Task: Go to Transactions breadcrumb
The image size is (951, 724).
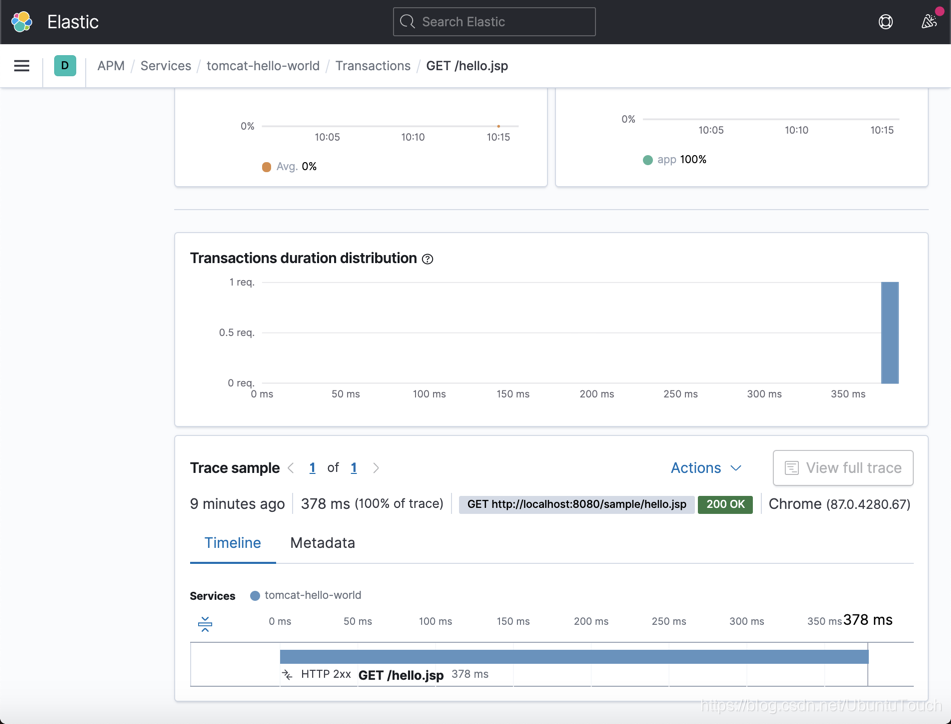Action: pyautogui.click(x=372, y=65)
